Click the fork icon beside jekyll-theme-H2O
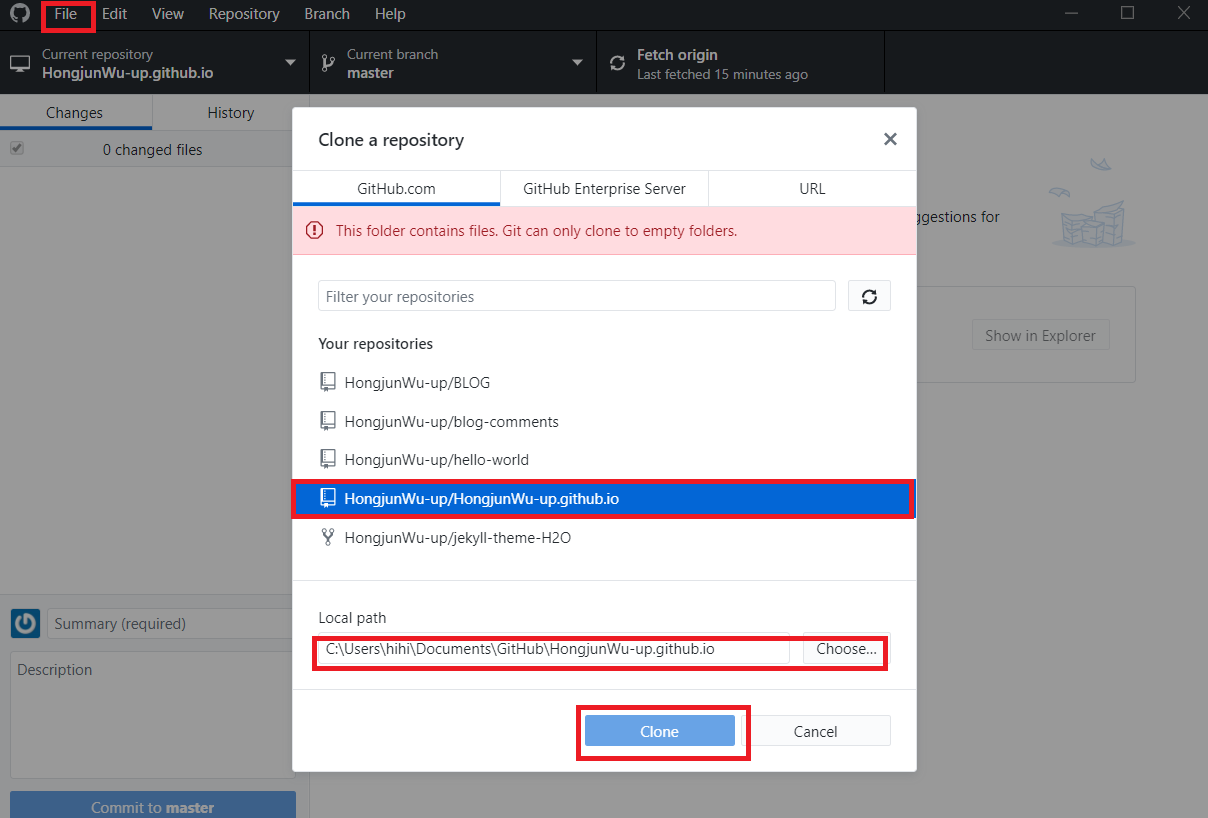The height and width of the screenshot is (818, 1208). pos(327,537)
